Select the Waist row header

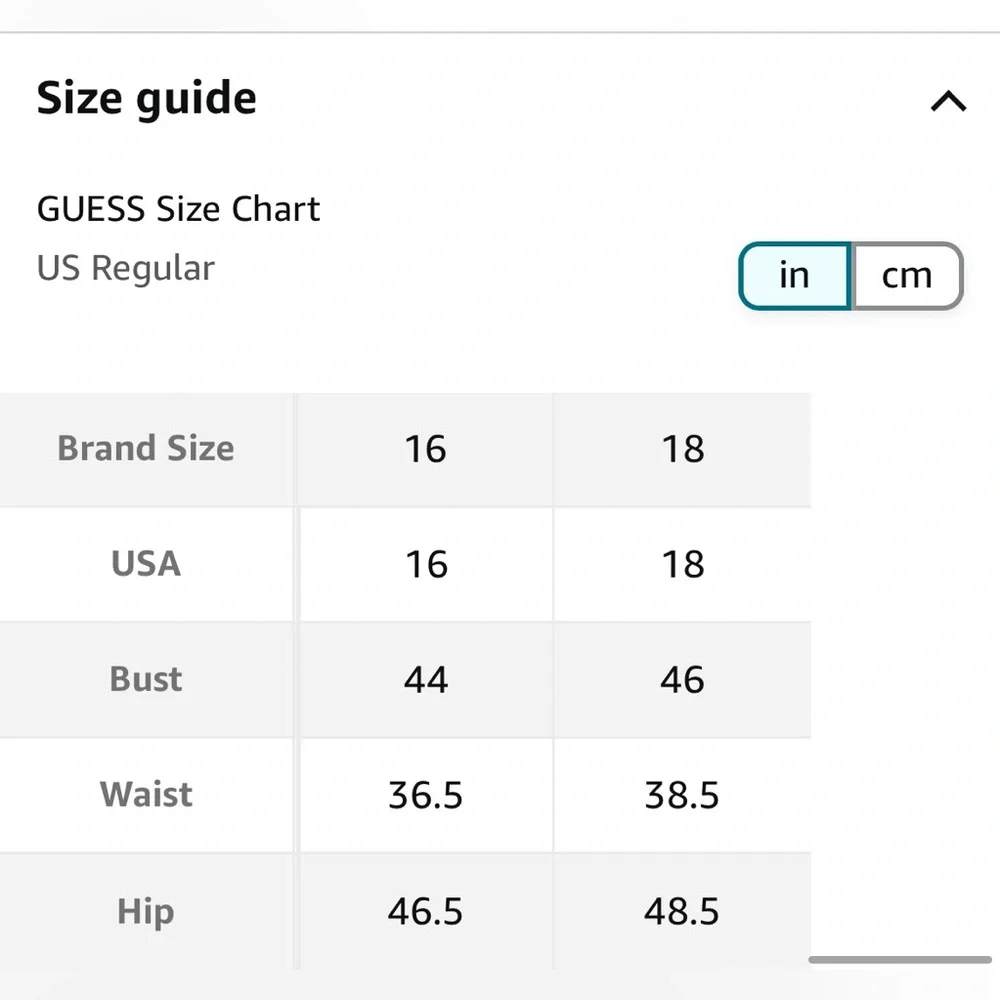click(x=146, y=795)
